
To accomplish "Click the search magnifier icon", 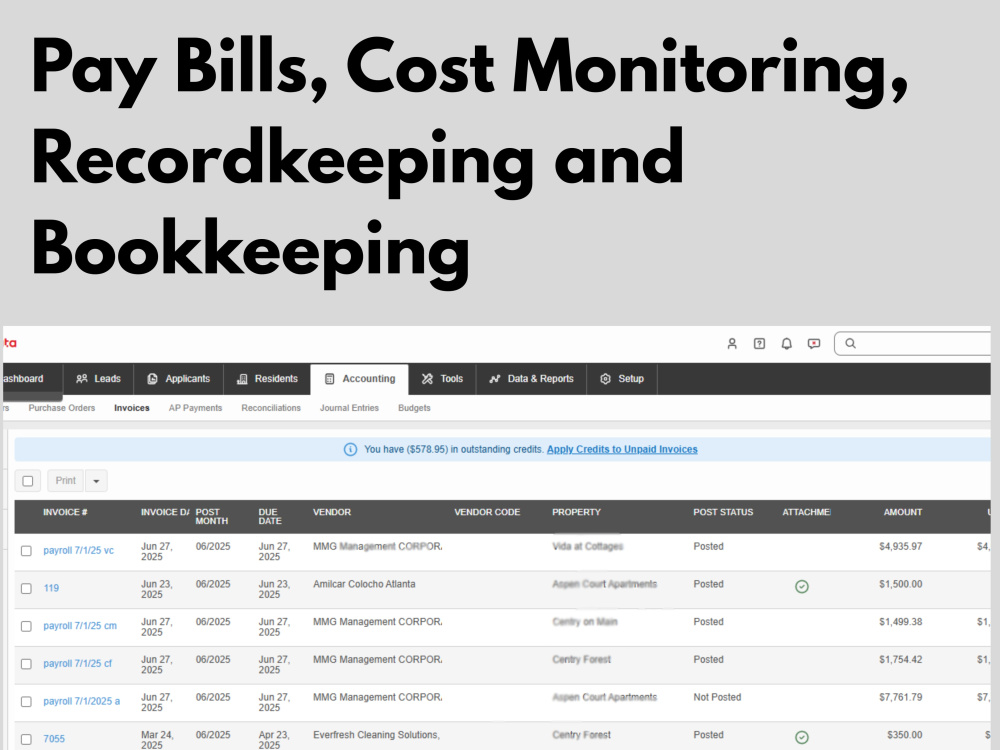I will (850, 343).
